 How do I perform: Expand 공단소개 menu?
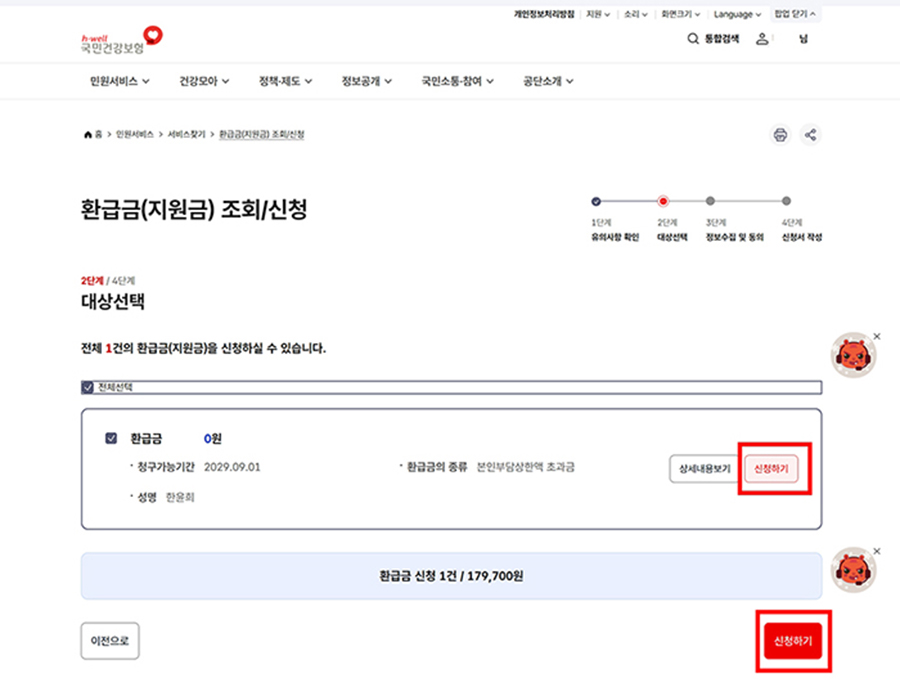(548, 81)
